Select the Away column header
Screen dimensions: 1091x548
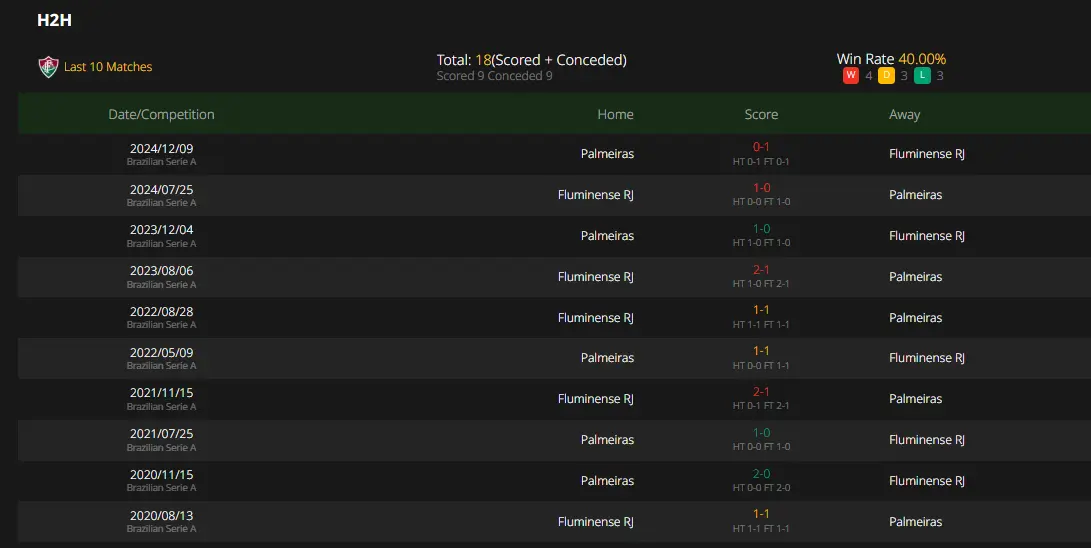pyautogui.click(x=905, y=114)
